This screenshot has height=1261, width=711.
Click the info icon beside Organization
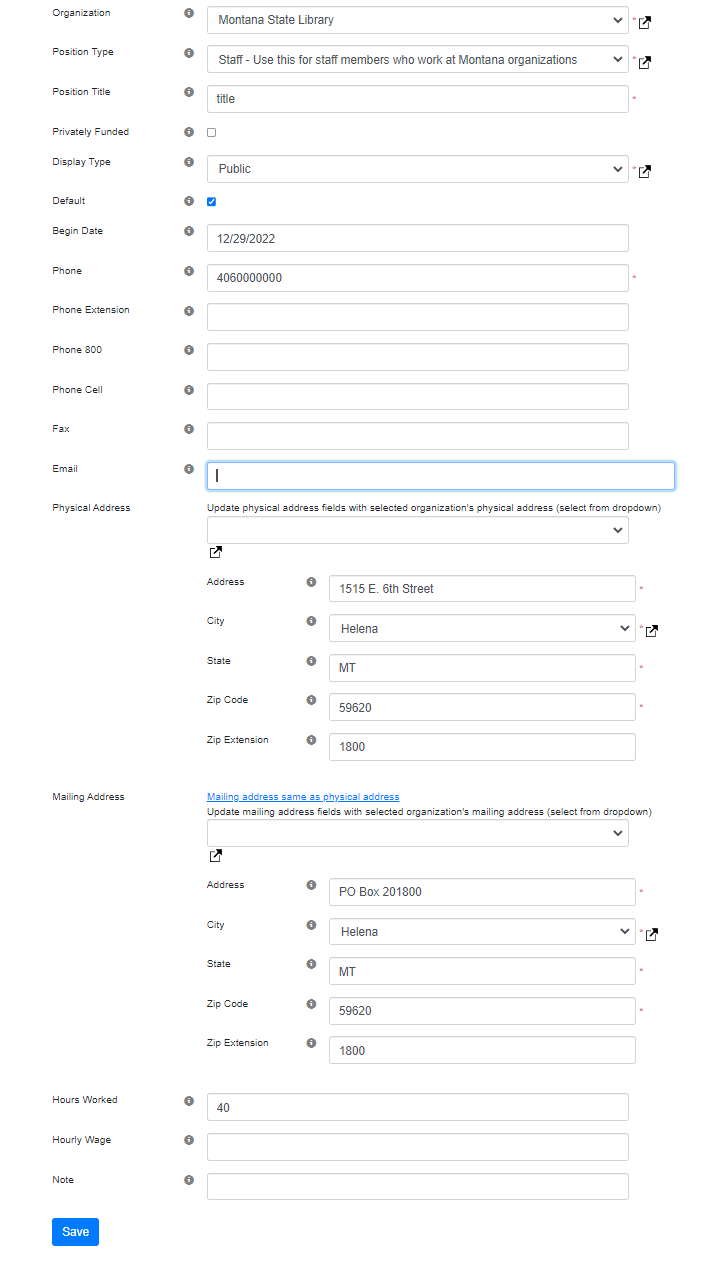[x=188, y=13]
